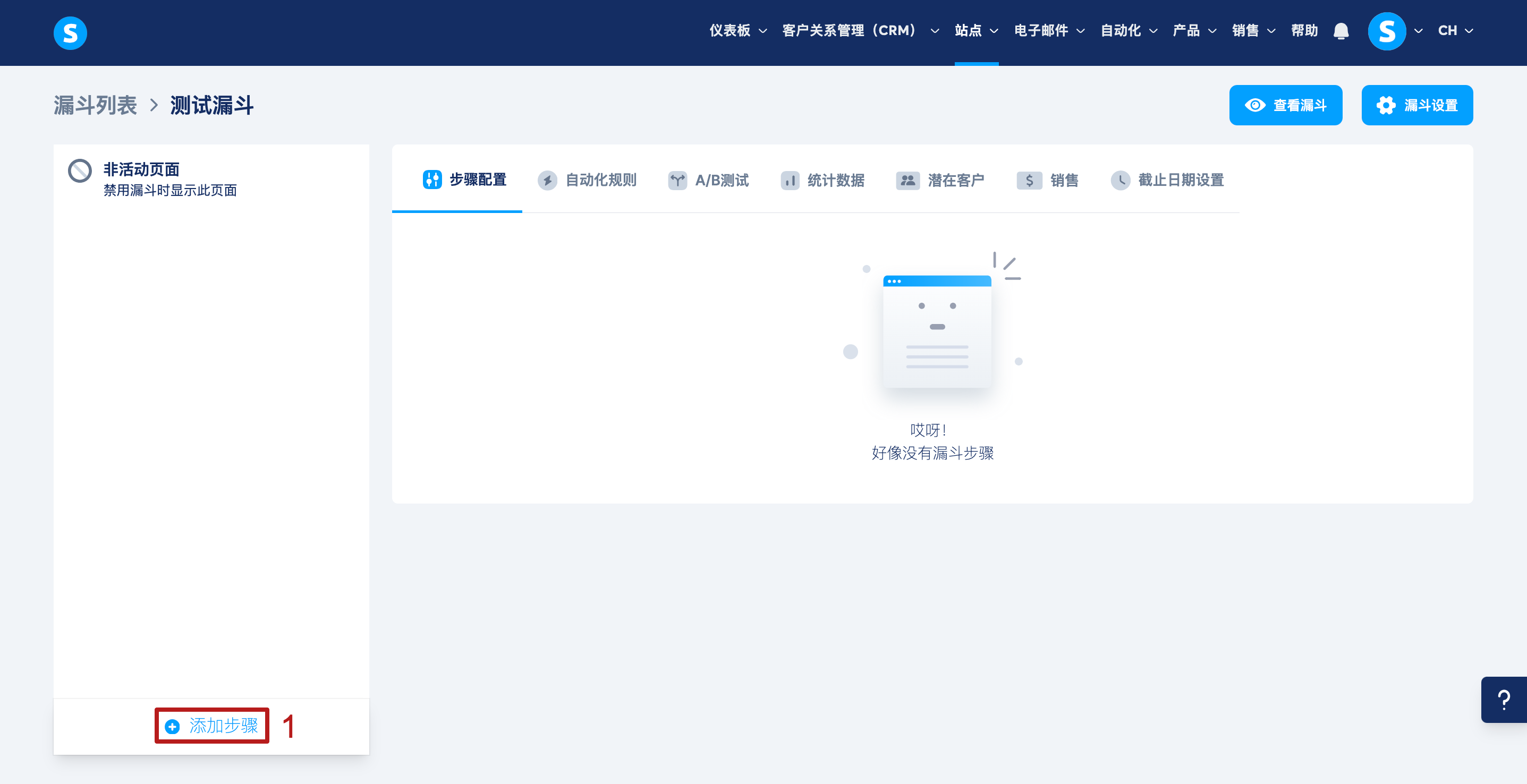Expand the 仪表板 dropdown menu
The height and width of the screenshot is (784, 1527).
point(738,31)
